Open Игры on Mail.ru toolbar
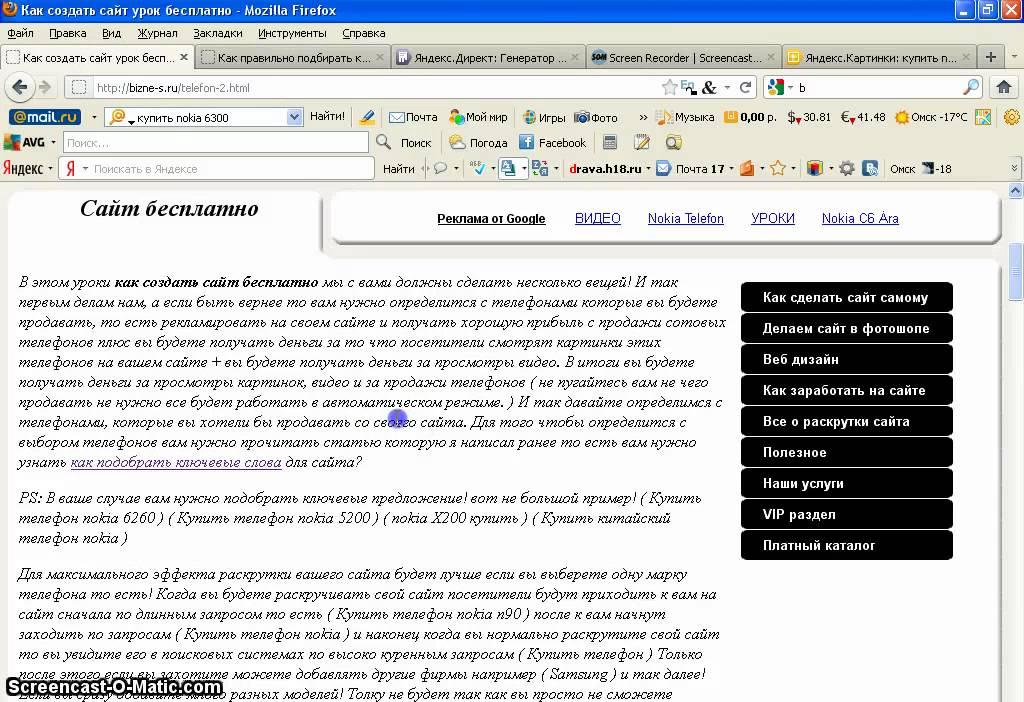 tap(544, 117)
